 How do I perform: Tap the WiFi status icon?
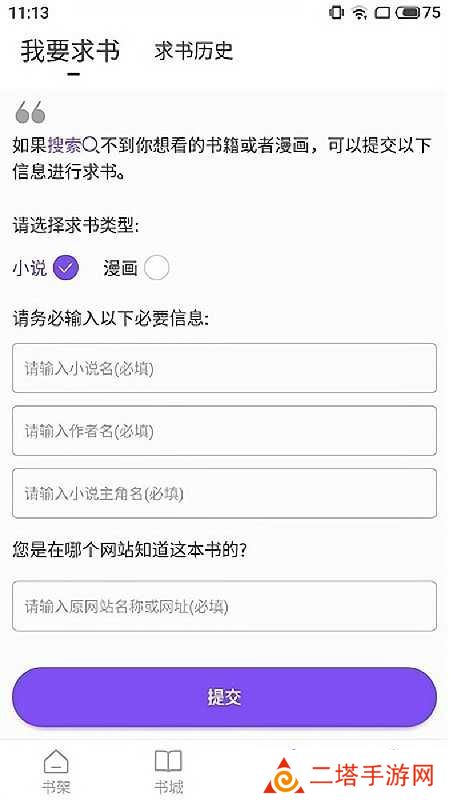[x=360, y=13]
